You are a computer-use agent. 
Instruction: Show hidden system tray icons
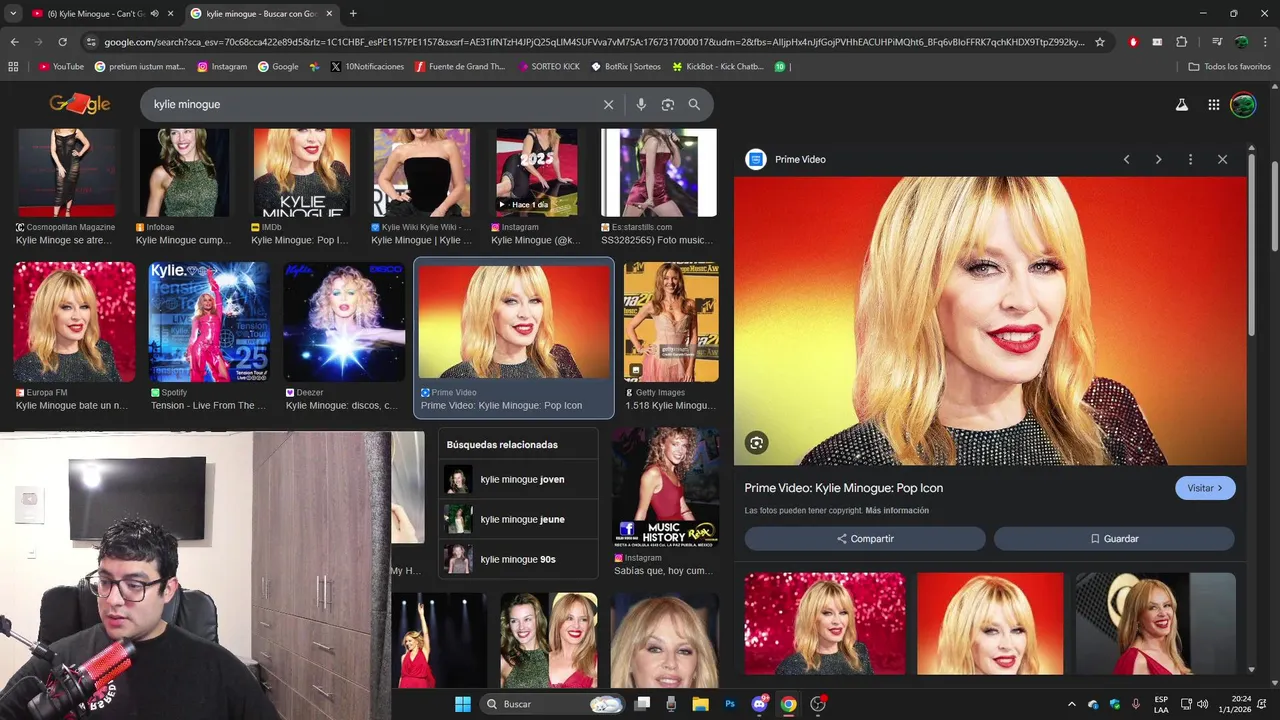pos(1072,704)
